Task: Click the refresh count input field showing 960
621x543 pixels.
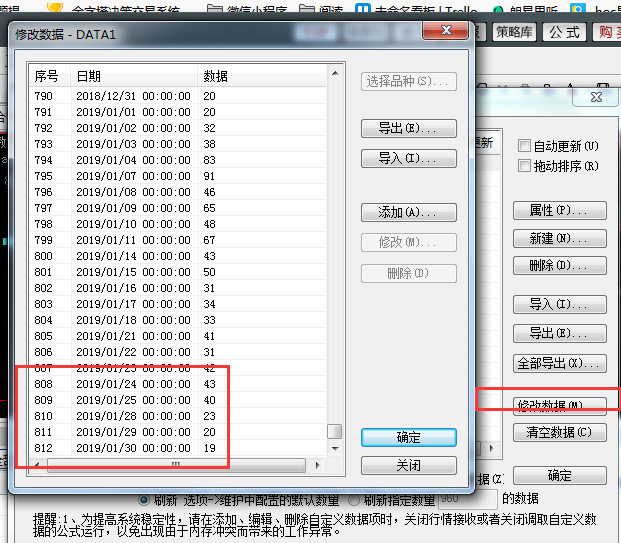Action: 468,499
